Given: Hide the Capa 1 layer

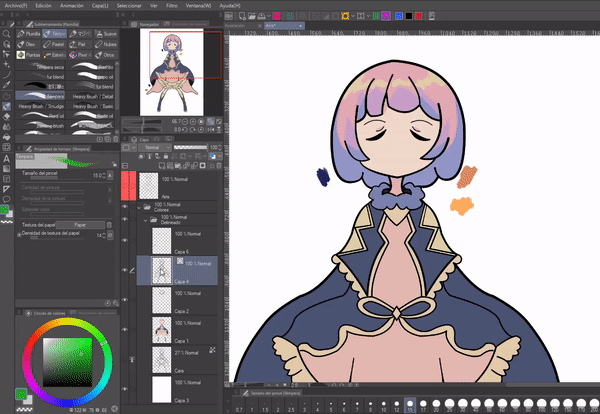Looking at the screenshot, I should click(125, 329).
